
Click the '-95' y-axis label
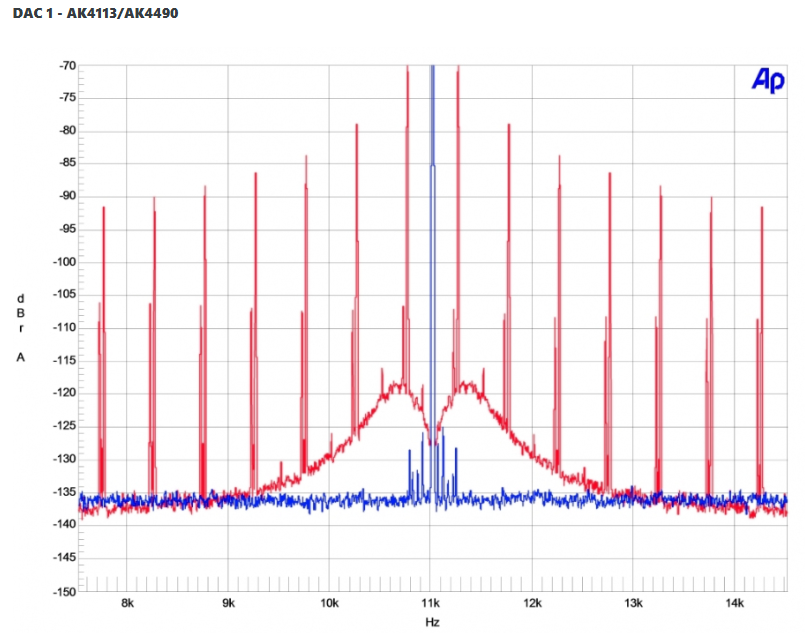pos(67,228)
